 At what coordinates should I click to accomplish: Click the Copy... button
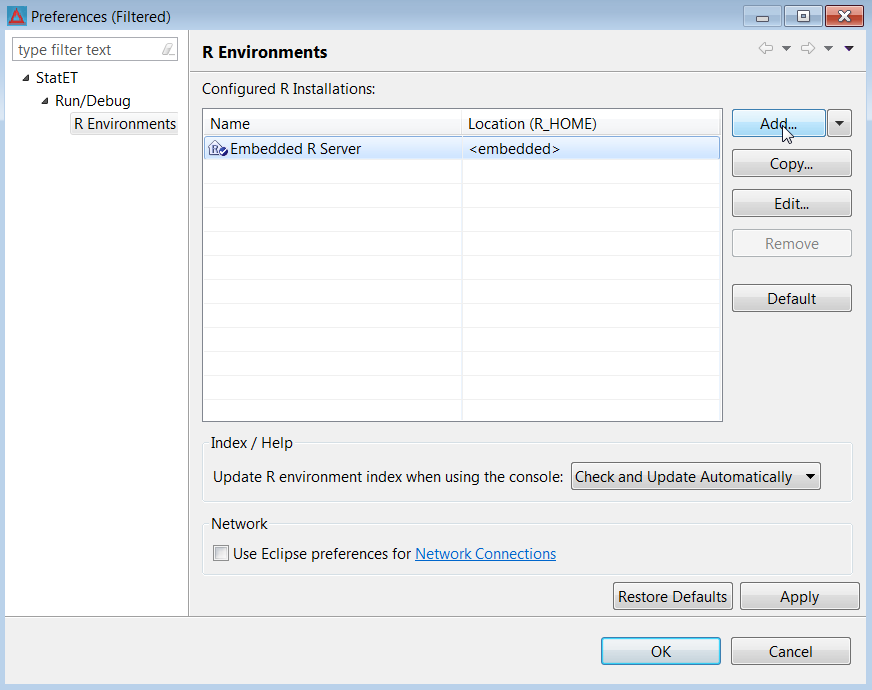[791, 163]
